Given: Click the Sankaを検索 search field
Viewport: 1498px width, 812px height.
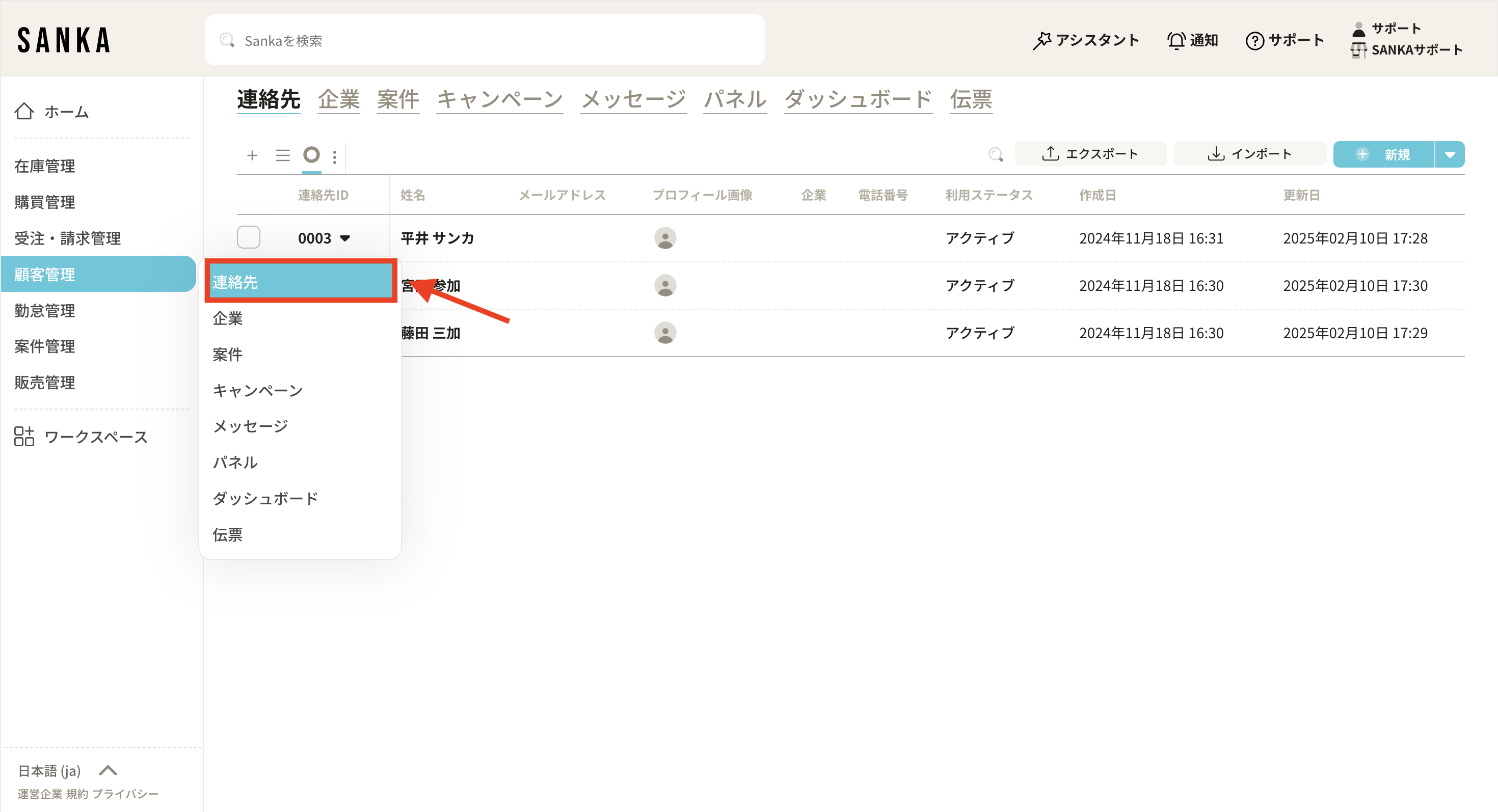Looking at the screenshot, I should point(484,40).
